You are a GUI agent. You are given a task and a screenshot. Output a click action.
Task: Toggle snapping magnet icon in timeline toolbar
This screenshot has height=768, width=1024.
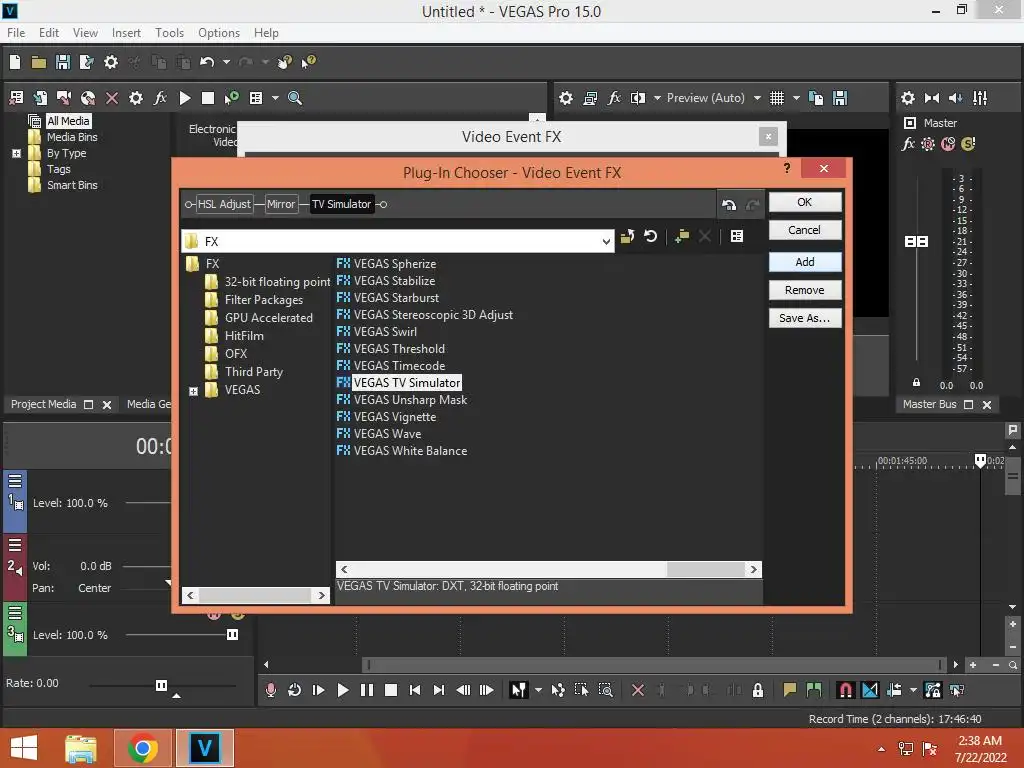(x=845, y=690)
